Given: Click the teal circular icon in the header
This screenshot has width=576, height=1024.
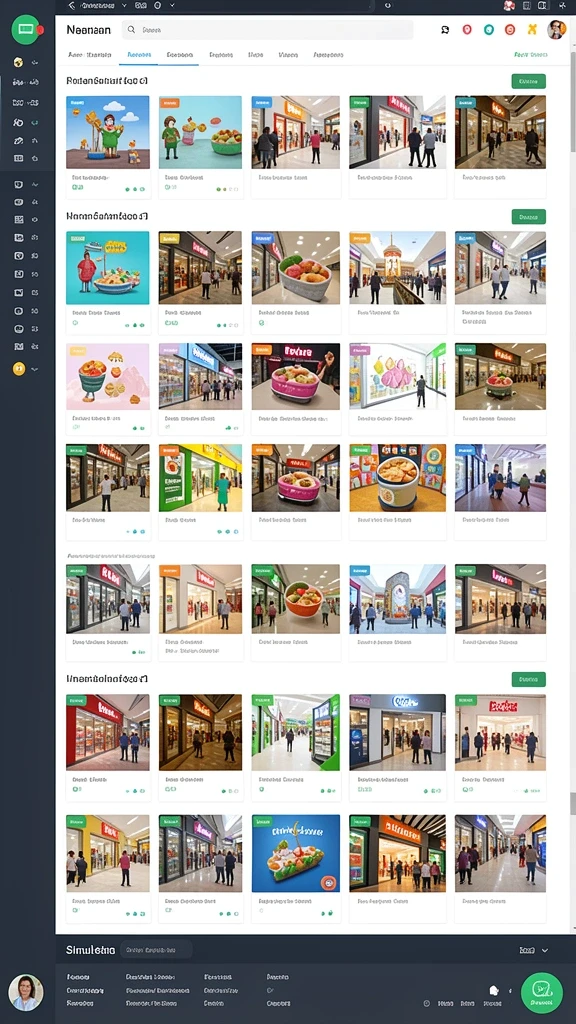Looking at the screenshot, I should tap(488, 29).
